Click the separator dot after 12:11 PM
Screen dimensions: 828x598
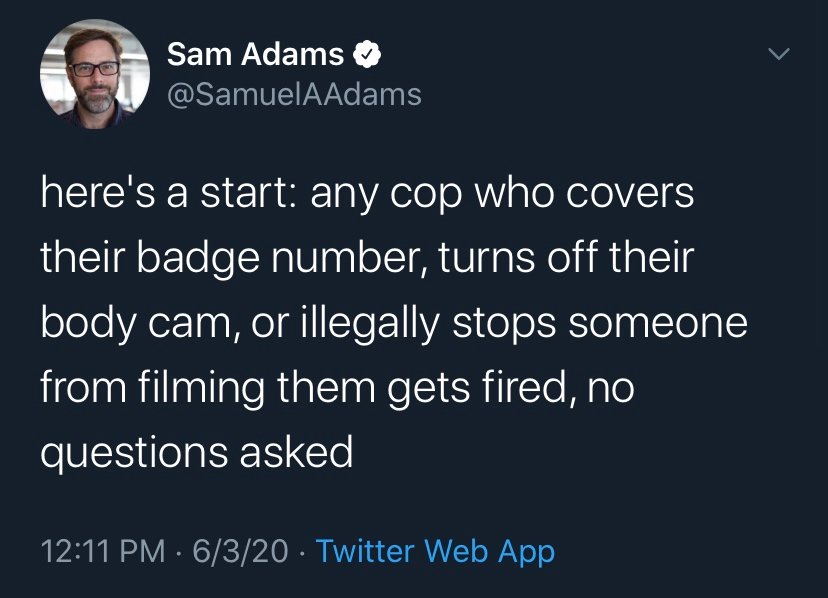pos(178,553)
